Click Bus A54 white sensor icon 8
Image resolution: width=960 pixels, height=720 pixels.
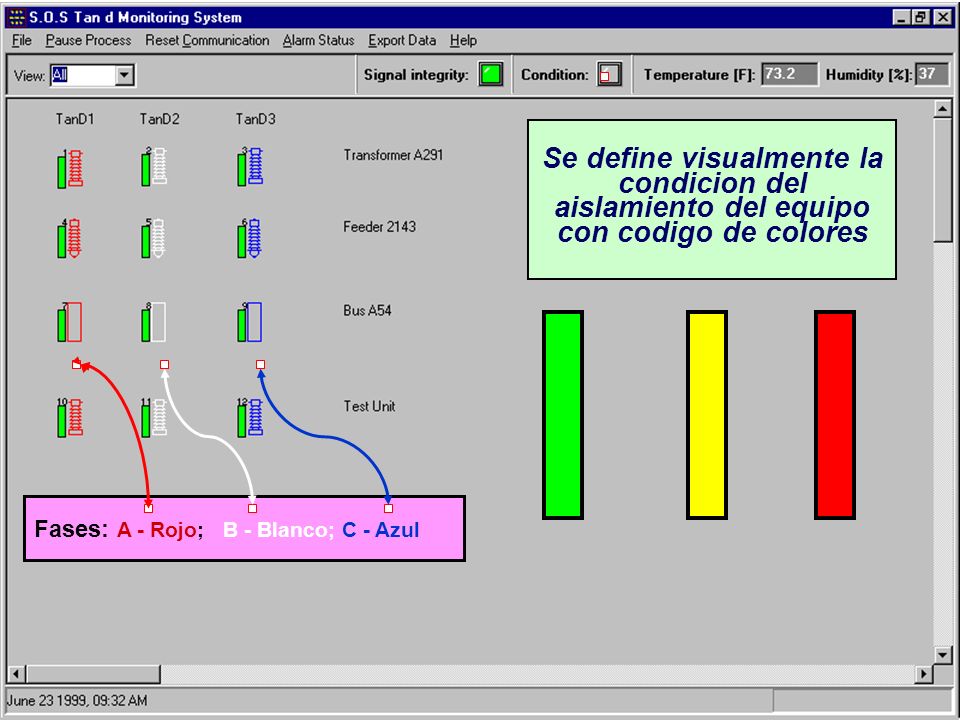pyautogui.click(x=153, y=322)
